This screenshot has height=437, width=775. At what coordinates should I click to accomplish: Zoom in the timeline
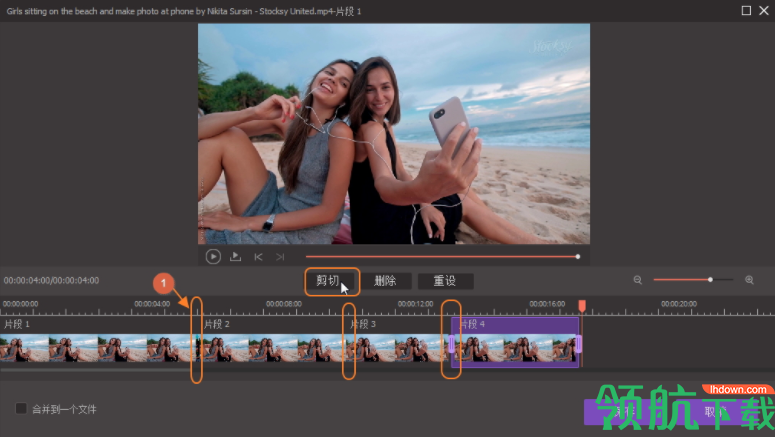749,280
